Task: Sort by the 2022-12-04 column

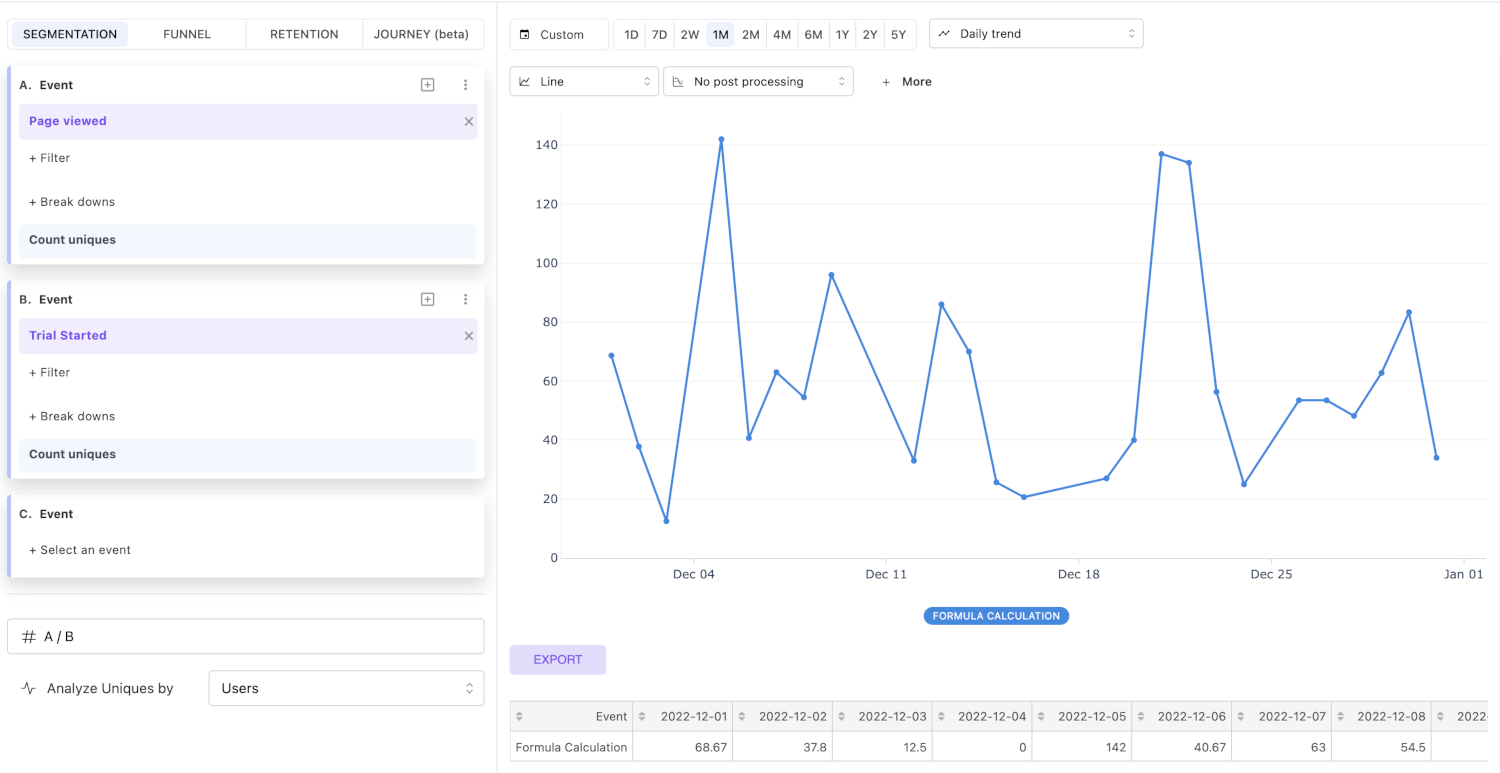Action: [x=942, y=716]
